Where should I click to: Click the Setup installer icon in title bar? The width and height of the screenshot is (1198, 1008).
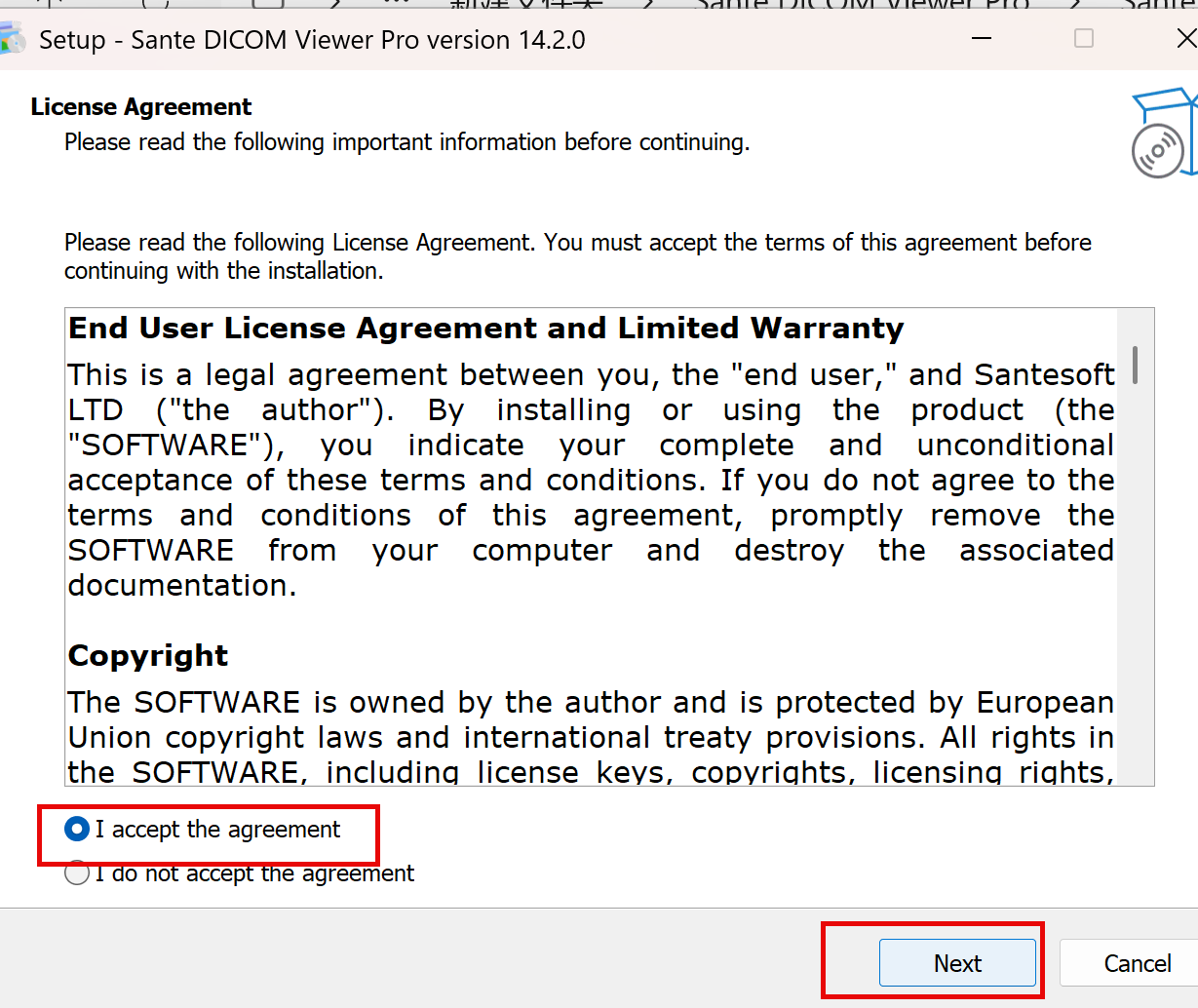12,39
